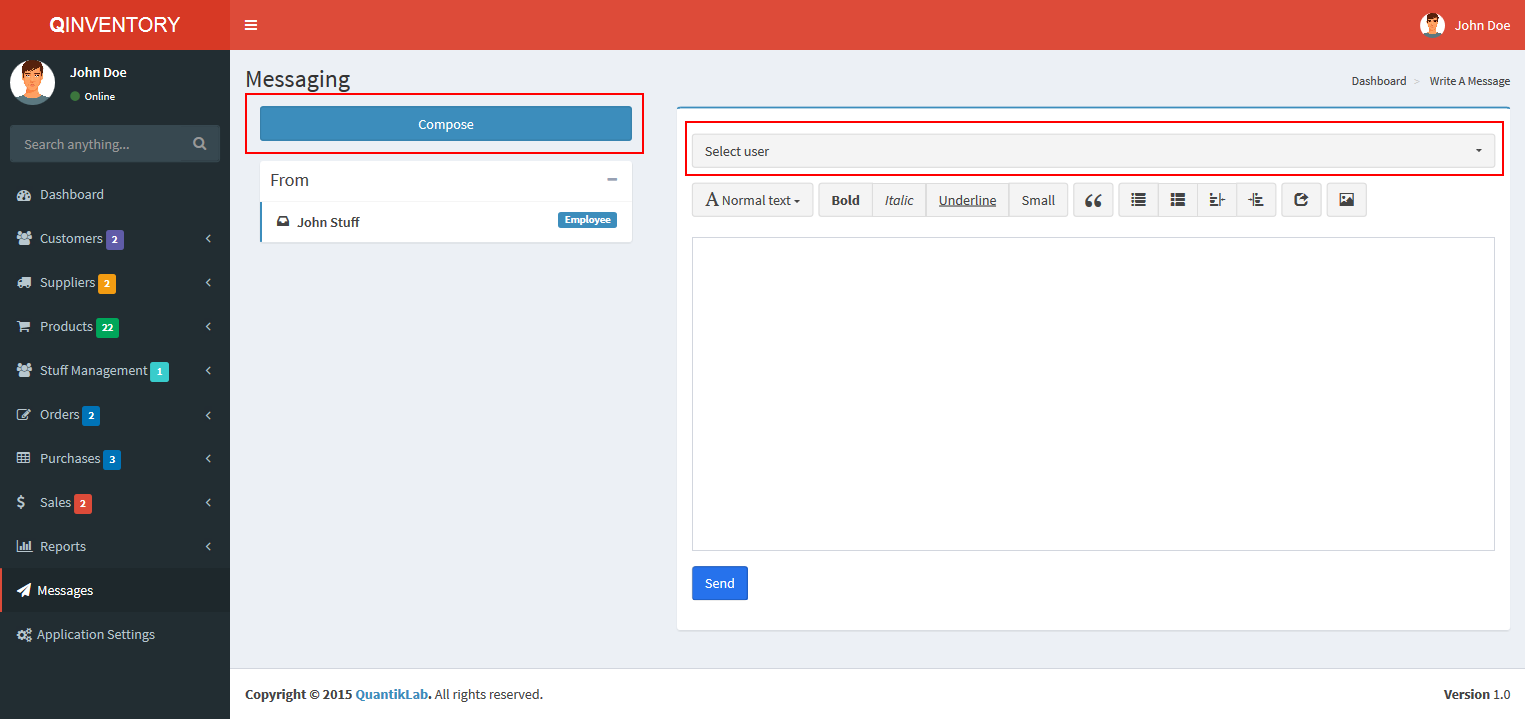Click the Employee label badge

[x=587, y=220]
